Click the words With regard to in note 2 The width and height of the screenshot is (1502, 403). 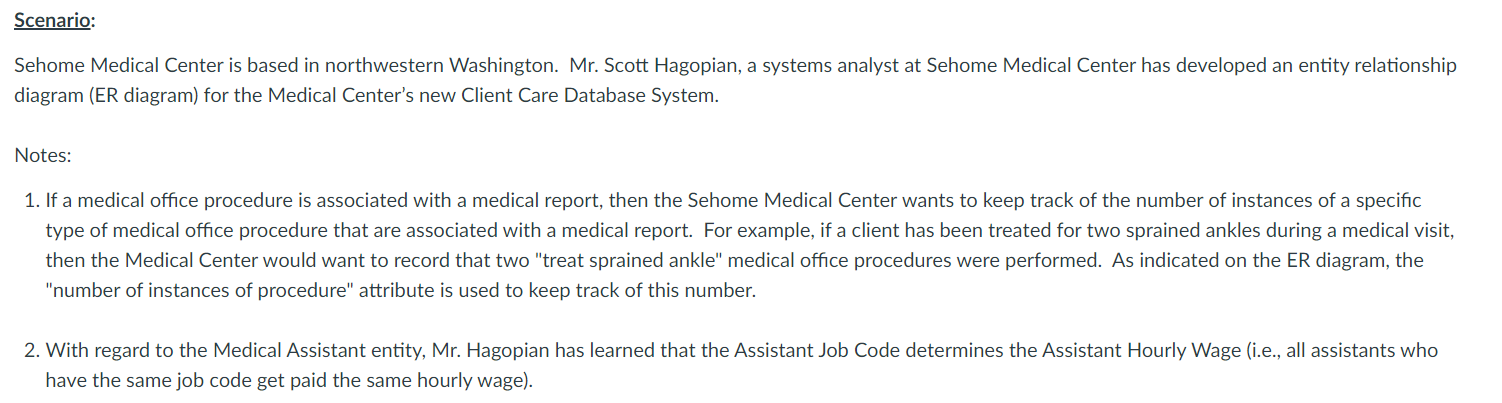coord(95,351)
